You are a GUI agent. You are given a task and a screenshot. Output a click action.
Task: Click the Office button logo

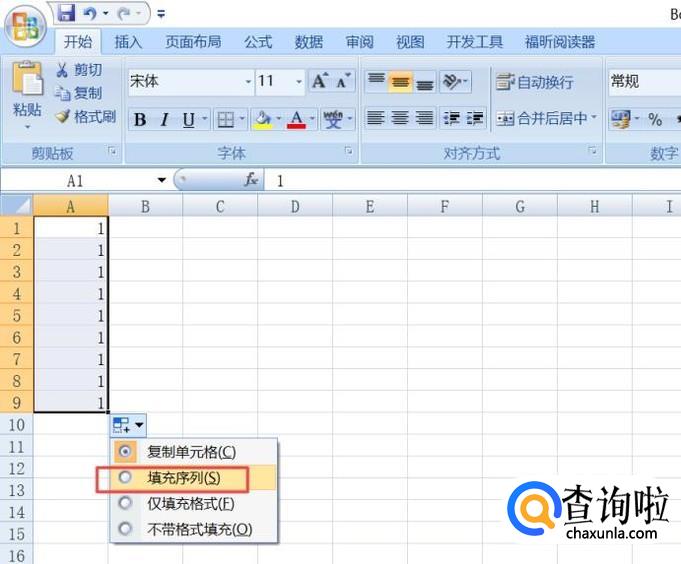click(25, 24)
